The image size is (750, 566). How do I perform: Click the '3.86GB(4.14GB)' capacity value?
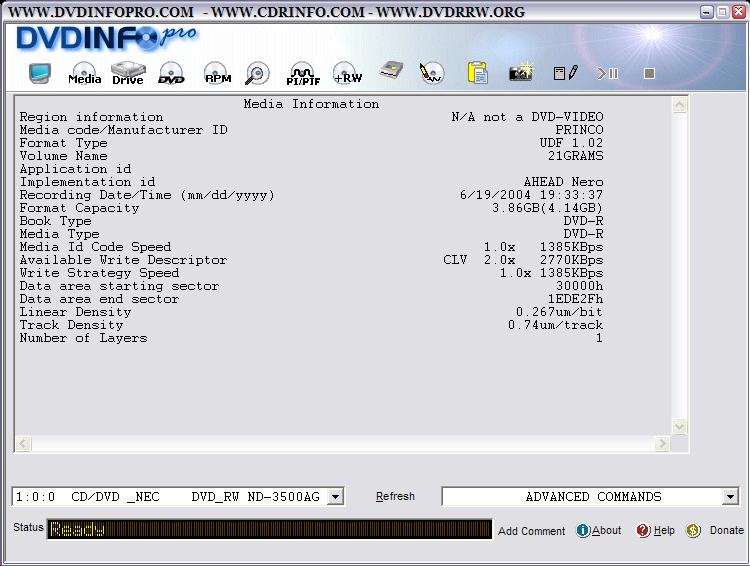pyautogui.click(x=547, y=208)
